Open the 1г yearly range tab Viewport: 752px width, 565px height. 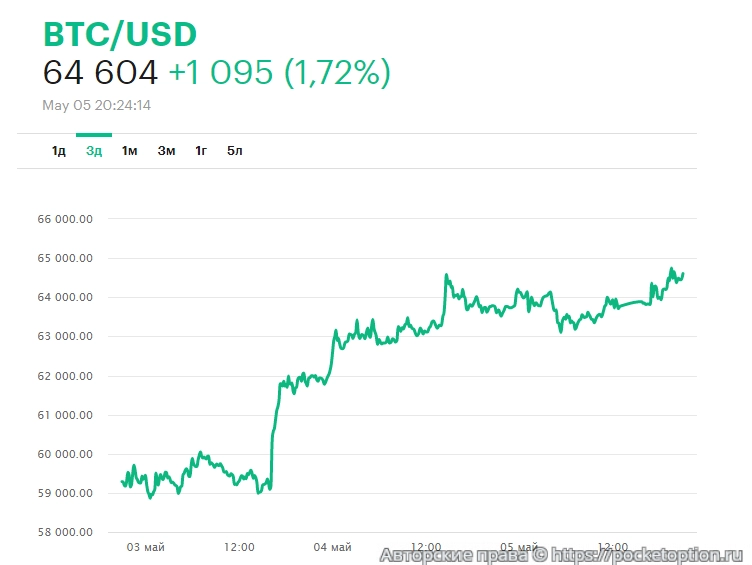[201, 151]
